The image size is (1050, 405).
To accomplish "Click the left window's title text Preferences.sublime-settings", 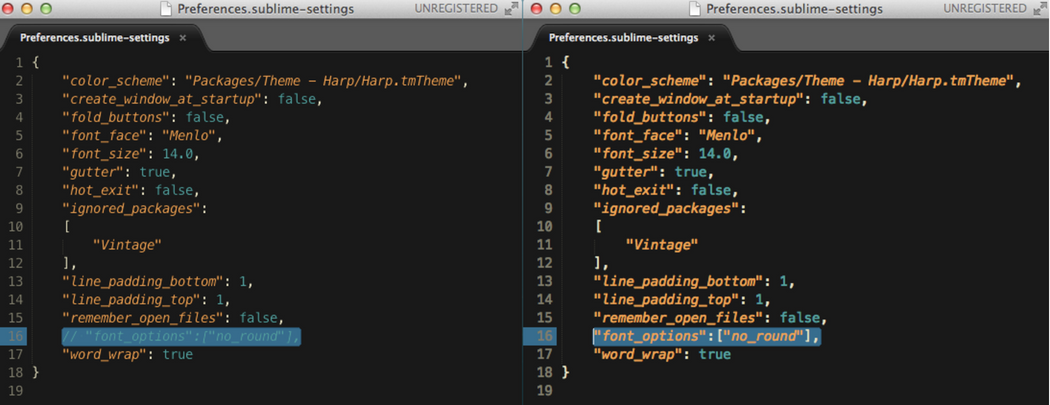I will pyautogui.click(x=266, y=9).
